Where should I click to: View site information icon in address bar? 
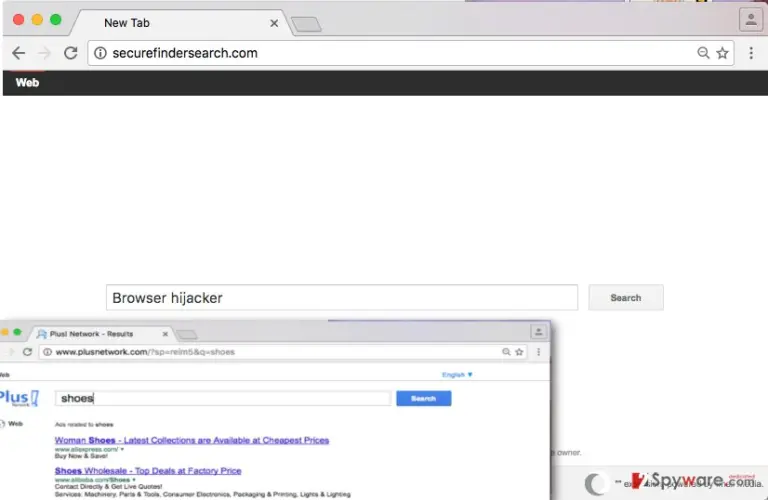(x=100, y=53)
